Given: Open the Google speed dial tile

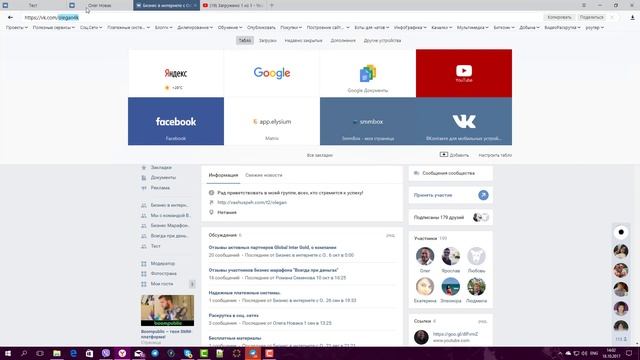Looking at the screenshot, I should (272, 73).
